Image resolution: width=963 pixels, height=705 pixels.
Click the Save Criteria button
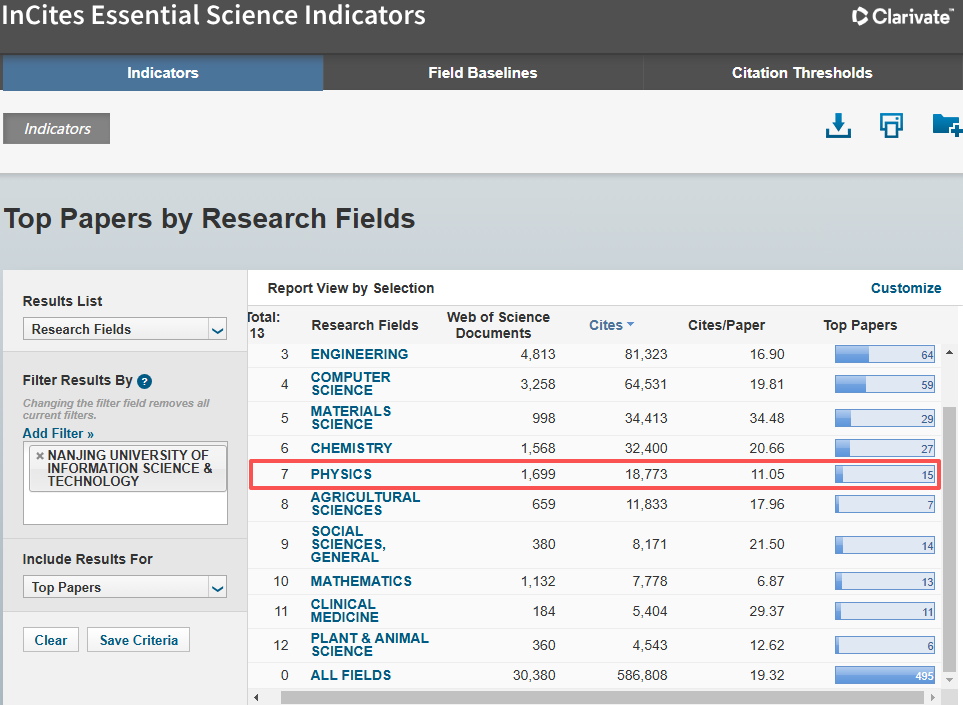click(x=138, y=640)
